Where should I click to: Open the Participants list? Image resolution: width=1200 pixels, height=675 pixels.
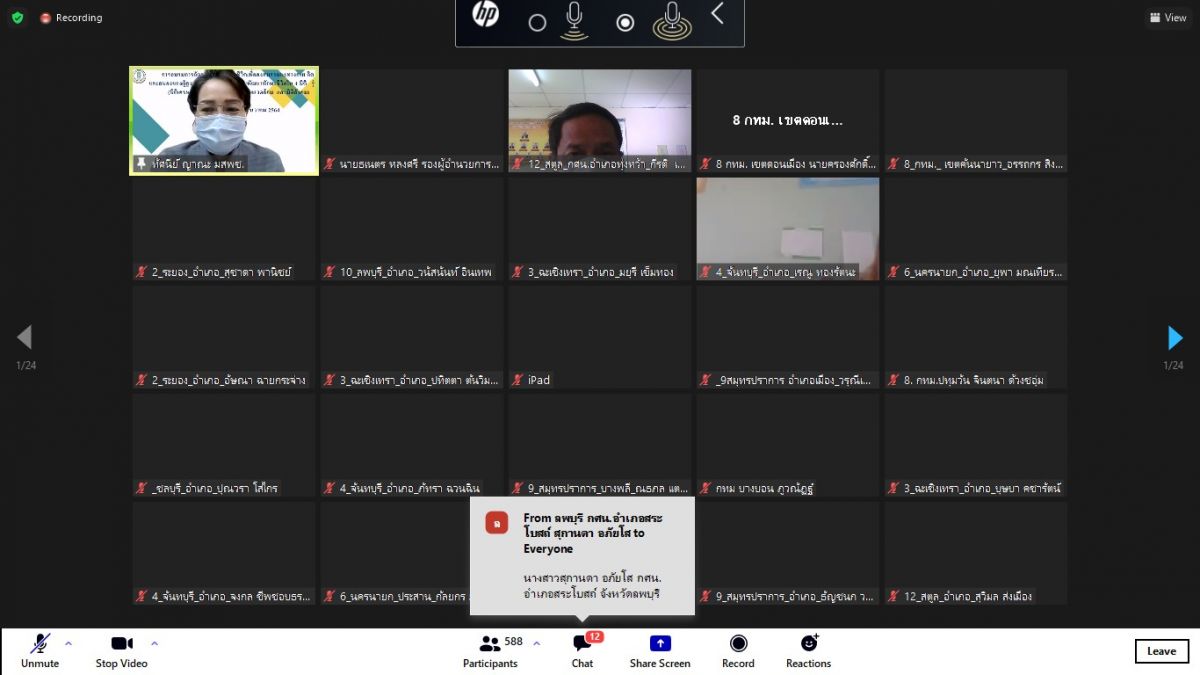pos(490,650)
